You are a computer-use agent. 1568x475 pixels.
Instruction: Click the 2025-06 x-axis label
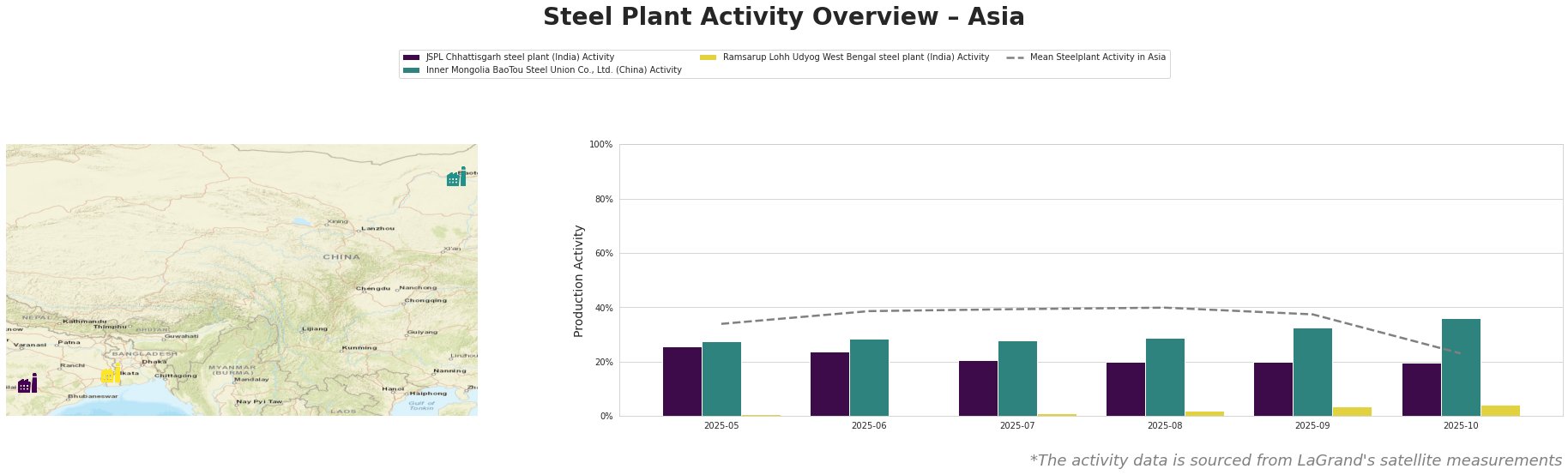(869, 425)
